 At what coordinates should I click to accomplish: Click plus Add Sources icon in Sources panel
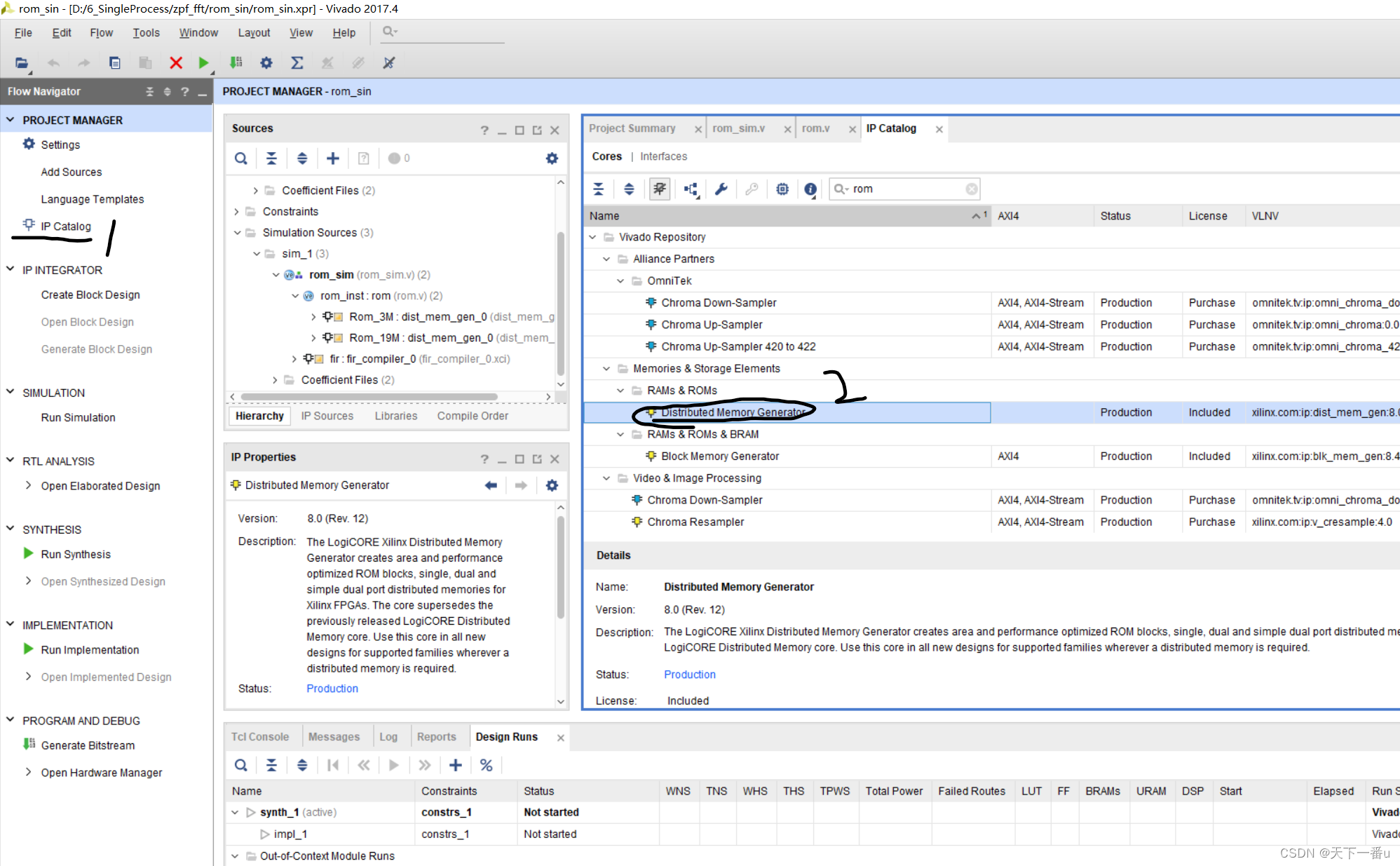click(333, 158)
